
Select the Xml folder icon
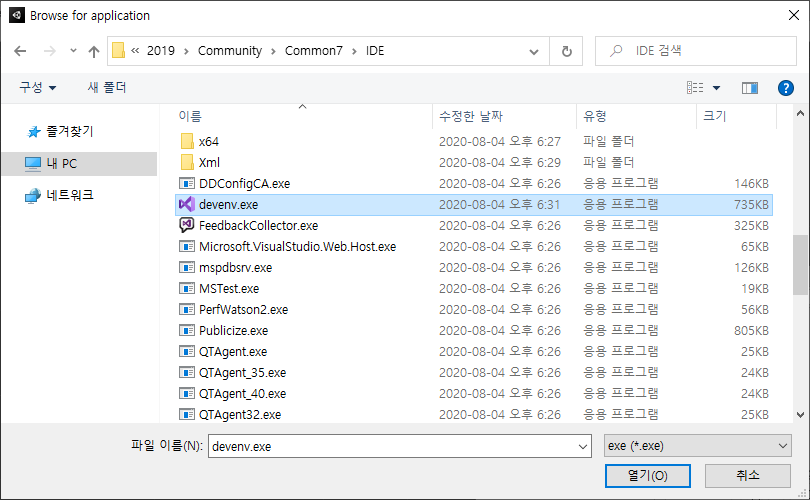(x=188, y=162)
